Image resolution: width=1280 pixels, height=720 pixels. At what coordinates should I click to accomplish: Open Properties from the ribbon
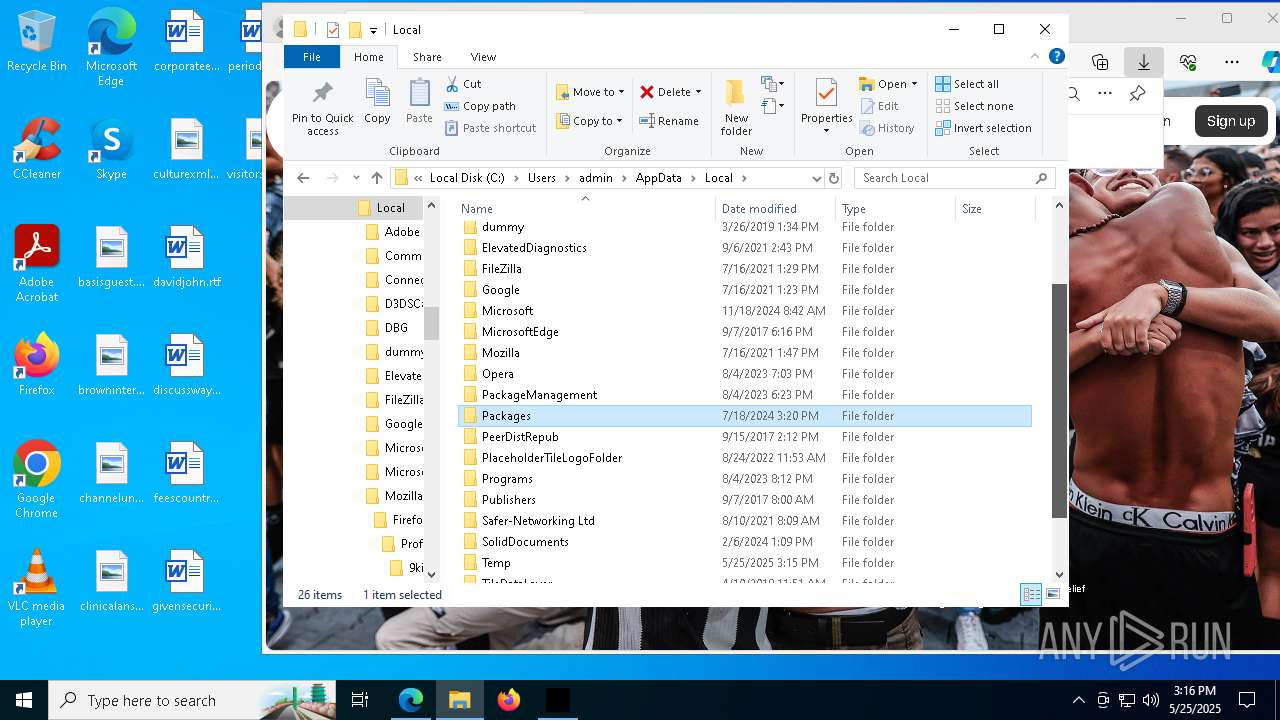point(826,107)
